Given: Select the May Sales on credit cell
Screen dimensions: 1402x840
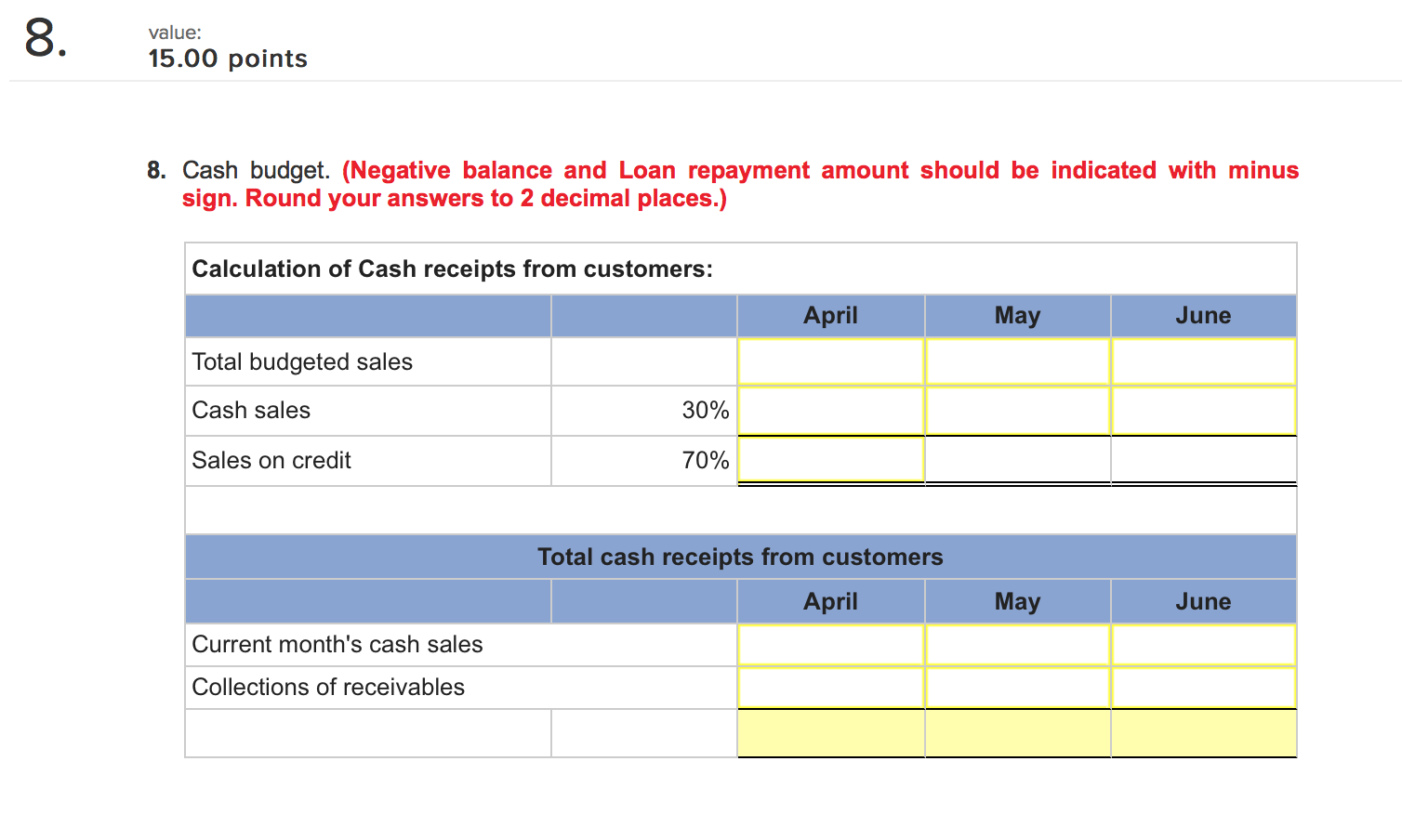Looking at the screenshot, I should (x=1017, y=460).
